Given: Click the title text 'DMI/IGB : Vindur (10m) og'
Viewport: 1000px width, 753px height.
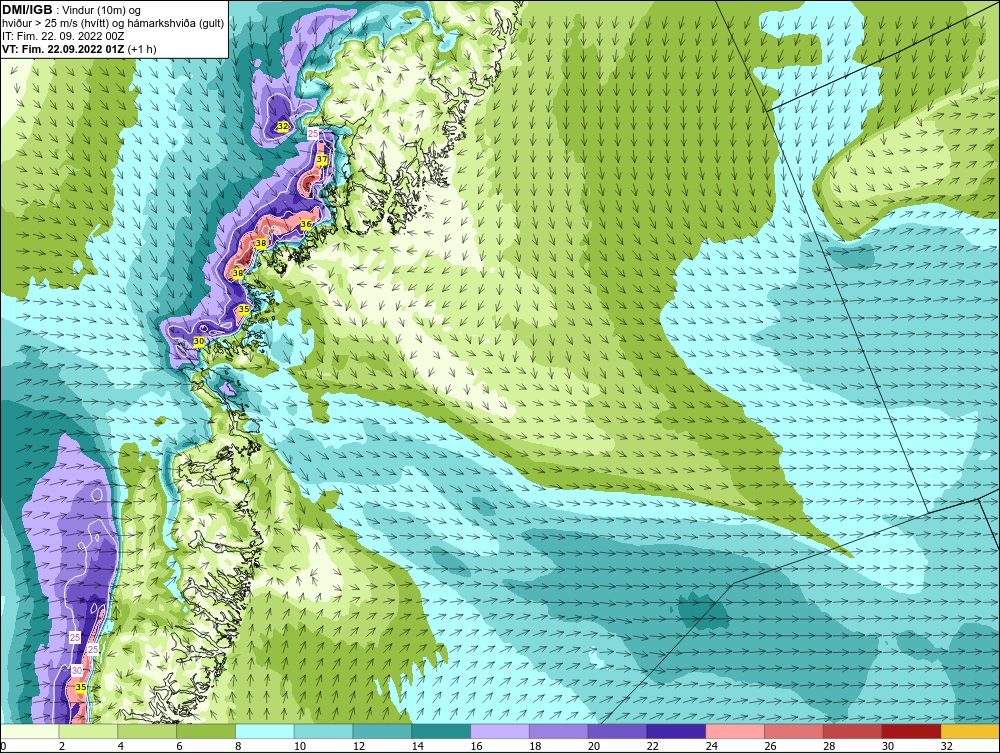Looking at the screenshot, I should click(71, 10).
